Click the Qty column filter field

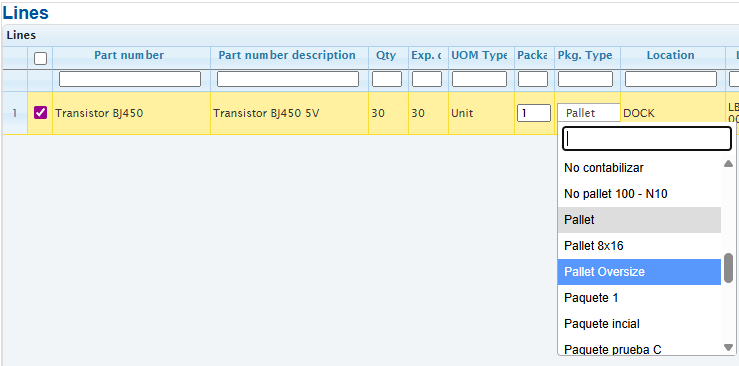coord(387,79)
